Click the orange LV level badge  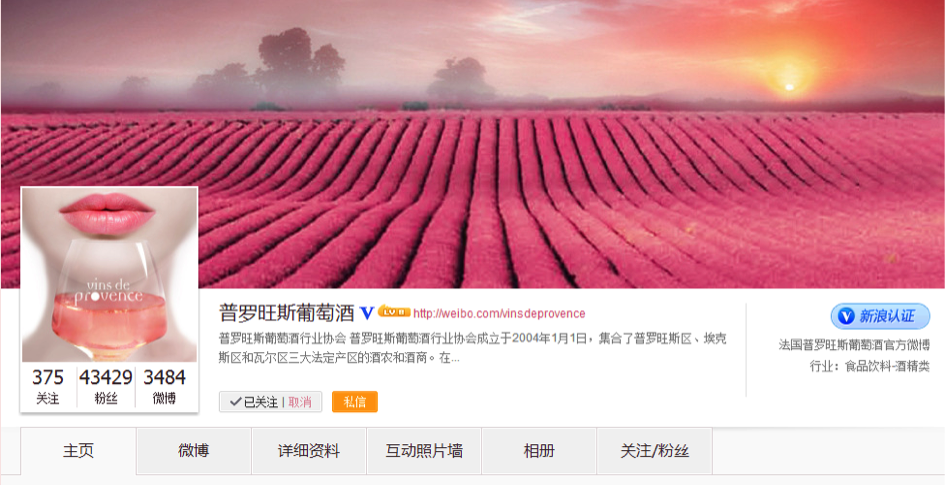click(x=394, y=312)
